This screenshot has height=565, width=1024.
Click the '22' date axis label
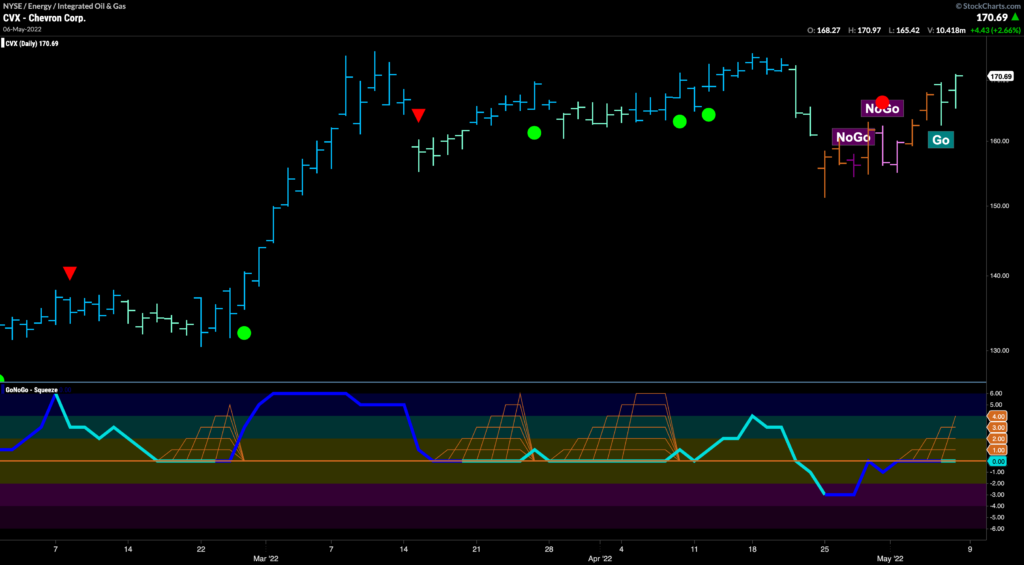[x=201, y=550]
